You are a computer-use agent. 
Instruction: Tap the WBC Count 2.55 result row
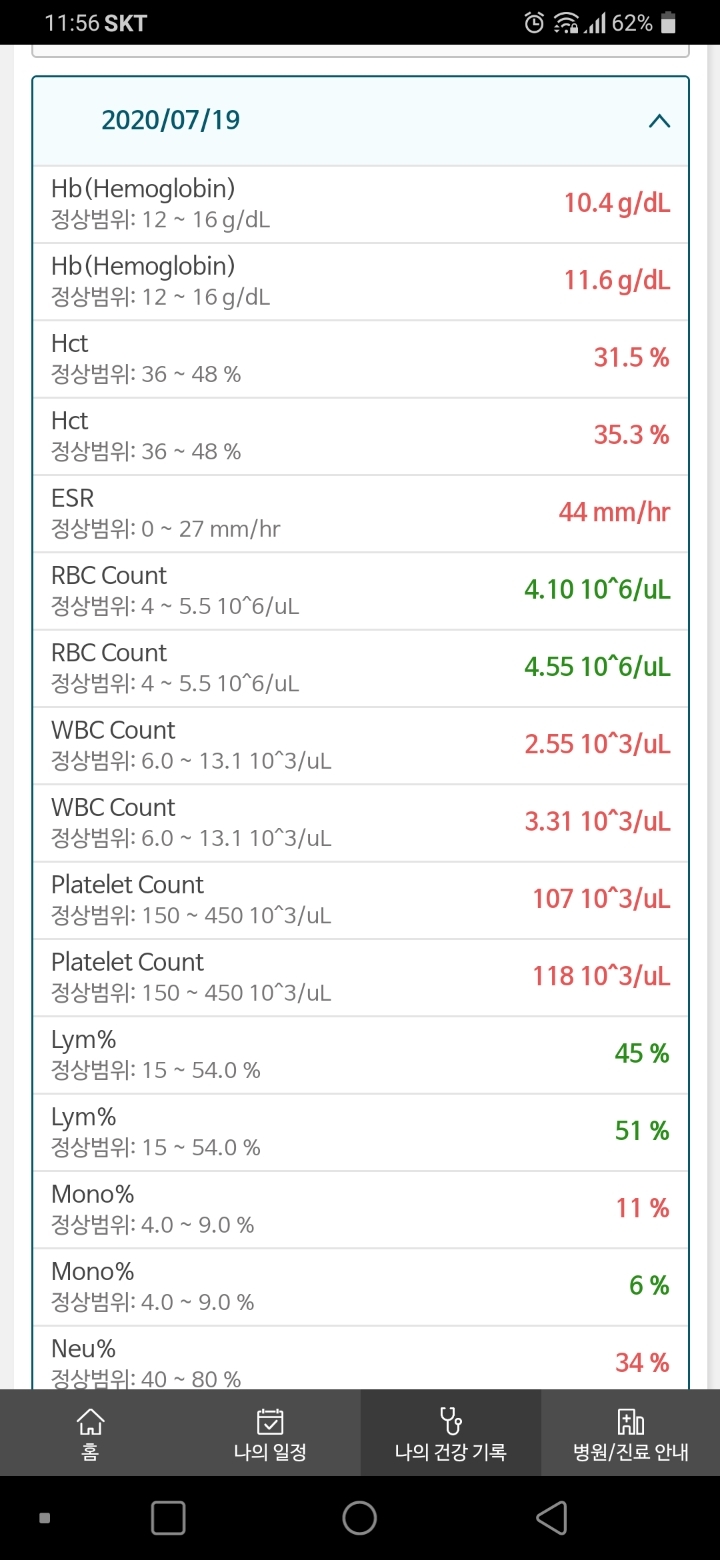360,745
